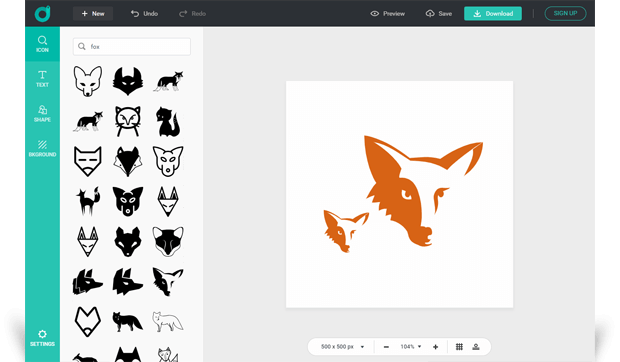Select the outlined fox face with oval eyes, third row
This screenshot has width=620, height=362.
click(168, 161)
